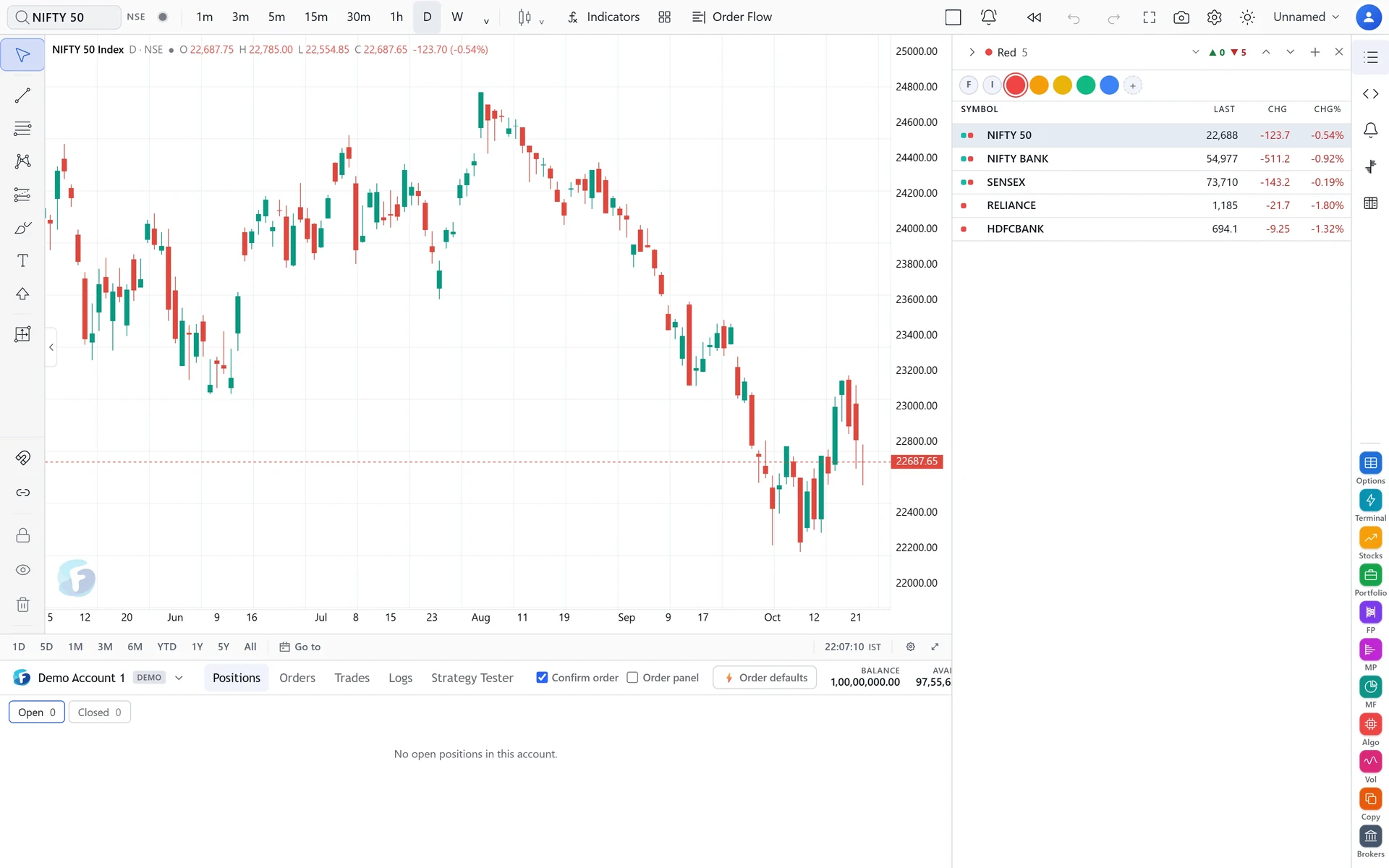Image resolution: width=1389 pixels, height=868 pixels.
Task: Click the replay rewind icon
Action: 1034,17
